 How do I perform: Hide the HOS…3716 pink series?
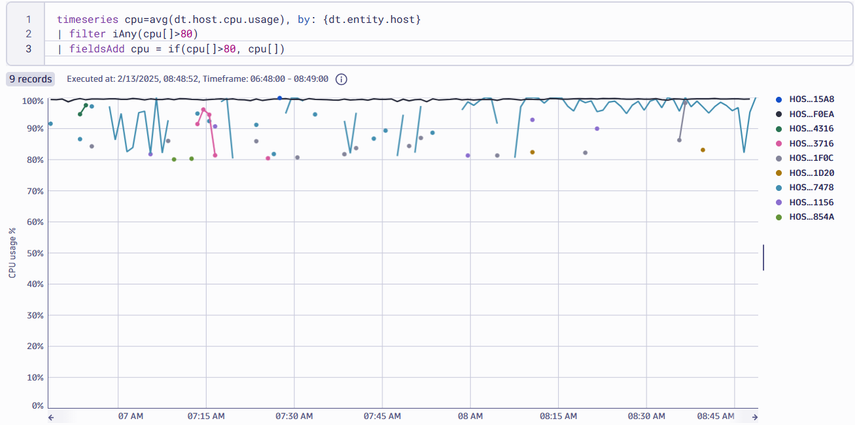[810, 143]
